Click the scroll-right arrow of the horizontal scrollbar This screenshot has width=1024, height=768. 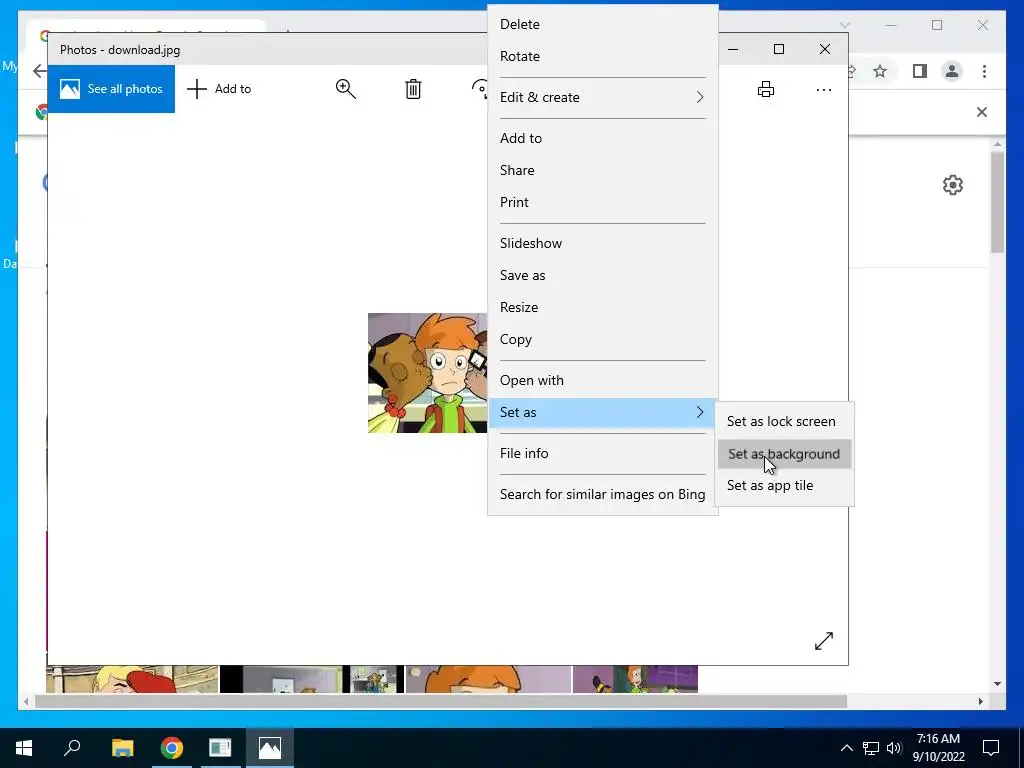980,701
